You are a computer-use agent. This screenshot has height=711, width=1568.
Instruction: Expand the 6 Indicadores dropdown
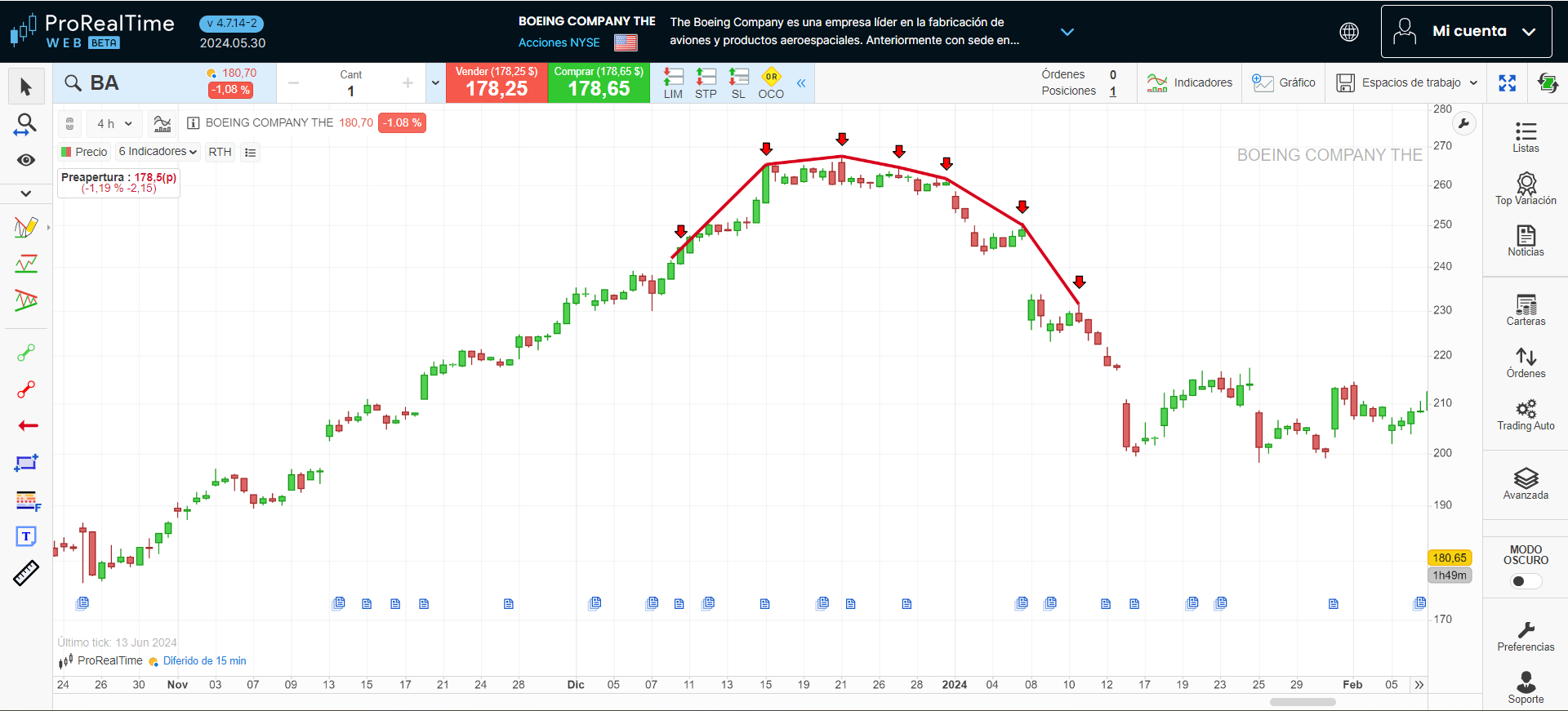[158, 152]
